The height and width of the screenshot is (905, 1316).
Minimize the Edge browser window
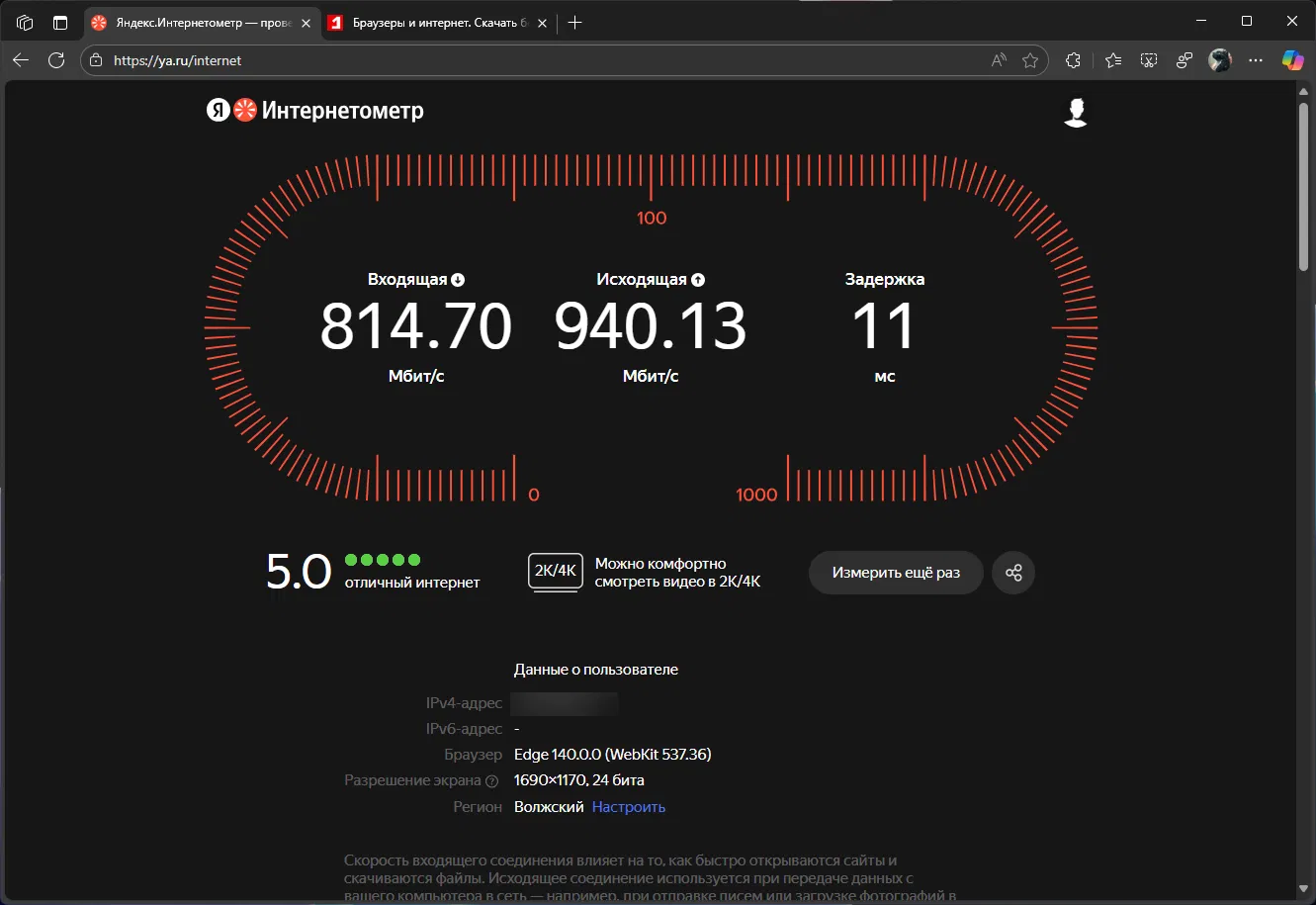pos(1201,22)
